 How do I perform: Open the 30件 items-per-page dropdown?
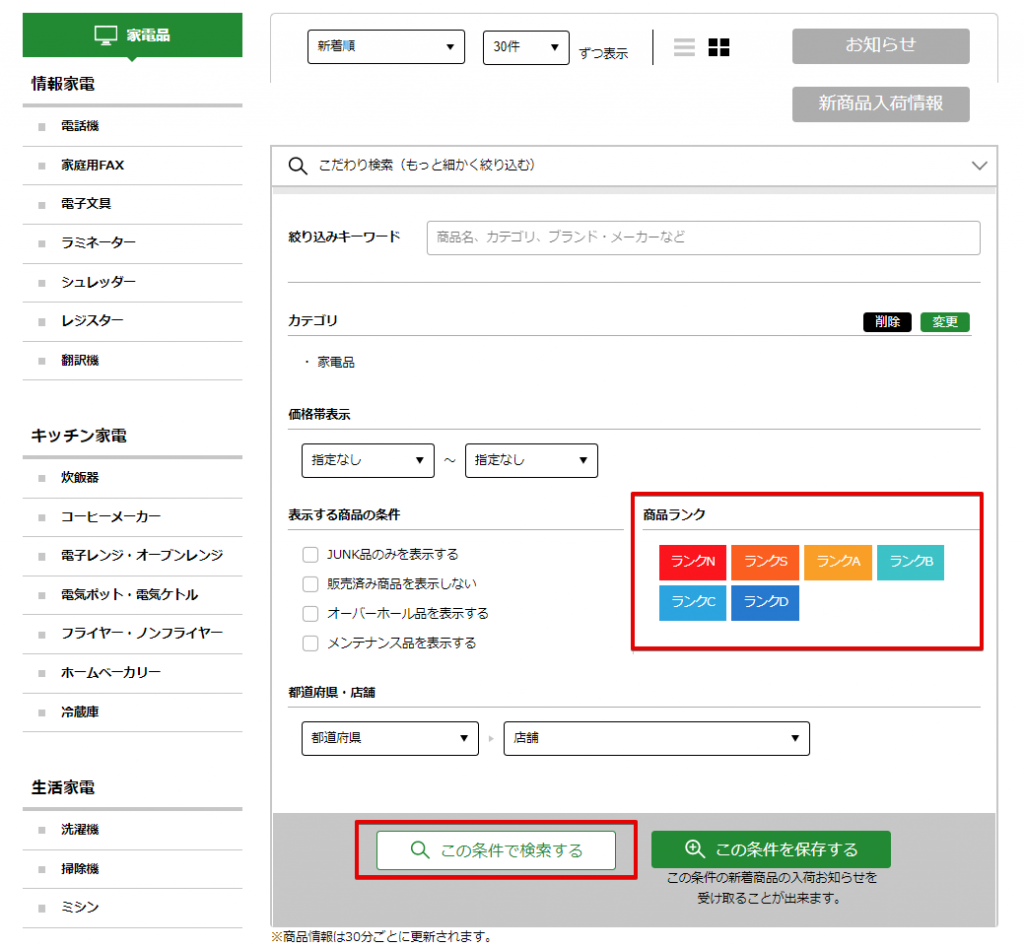[x=526, y=47]
